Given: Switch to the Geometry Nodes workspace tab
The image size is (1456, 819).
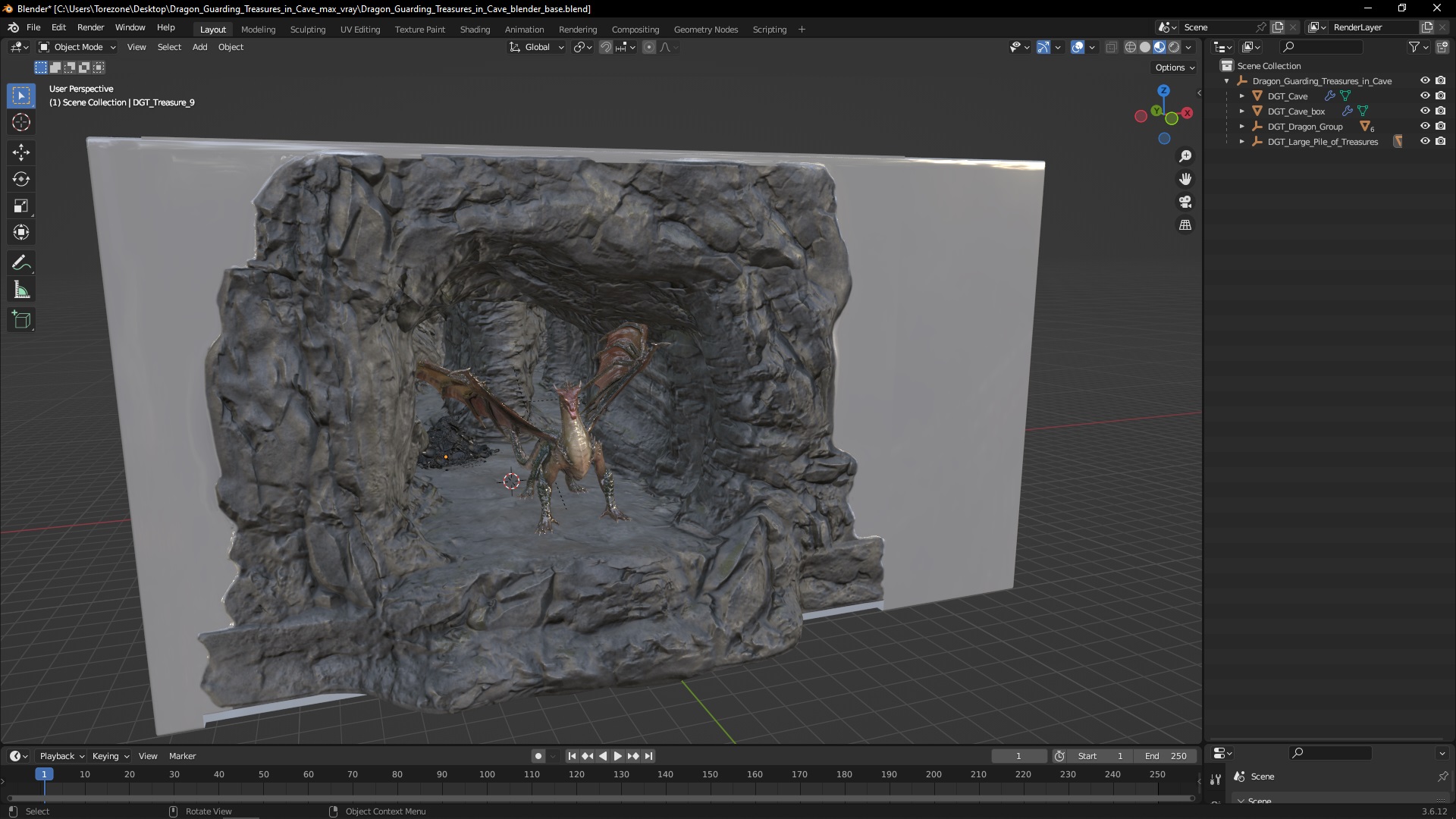Looking at the screenshot, I should [705, 30].
